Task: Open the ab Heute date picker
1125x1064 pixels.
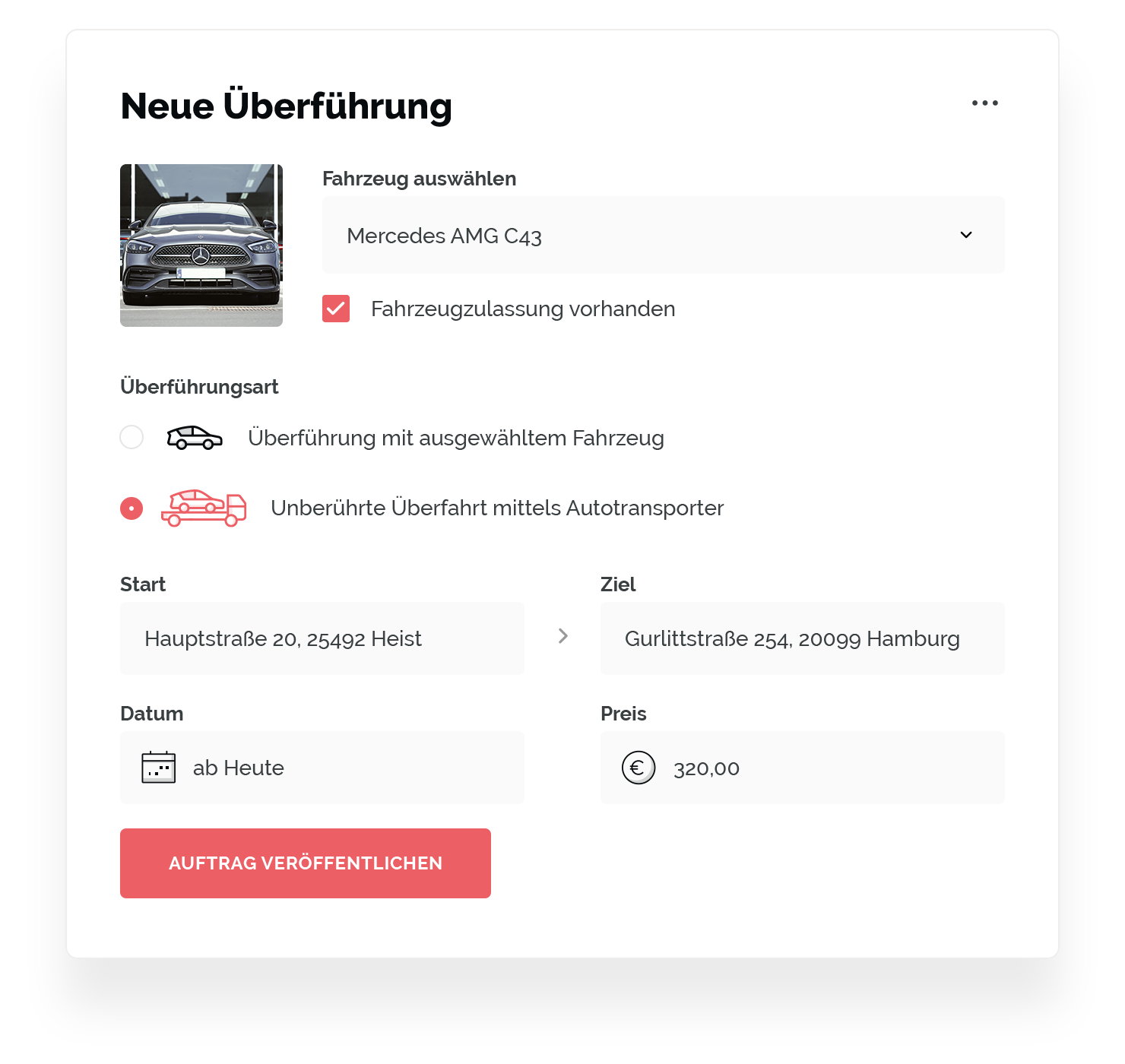Action: 322,768
